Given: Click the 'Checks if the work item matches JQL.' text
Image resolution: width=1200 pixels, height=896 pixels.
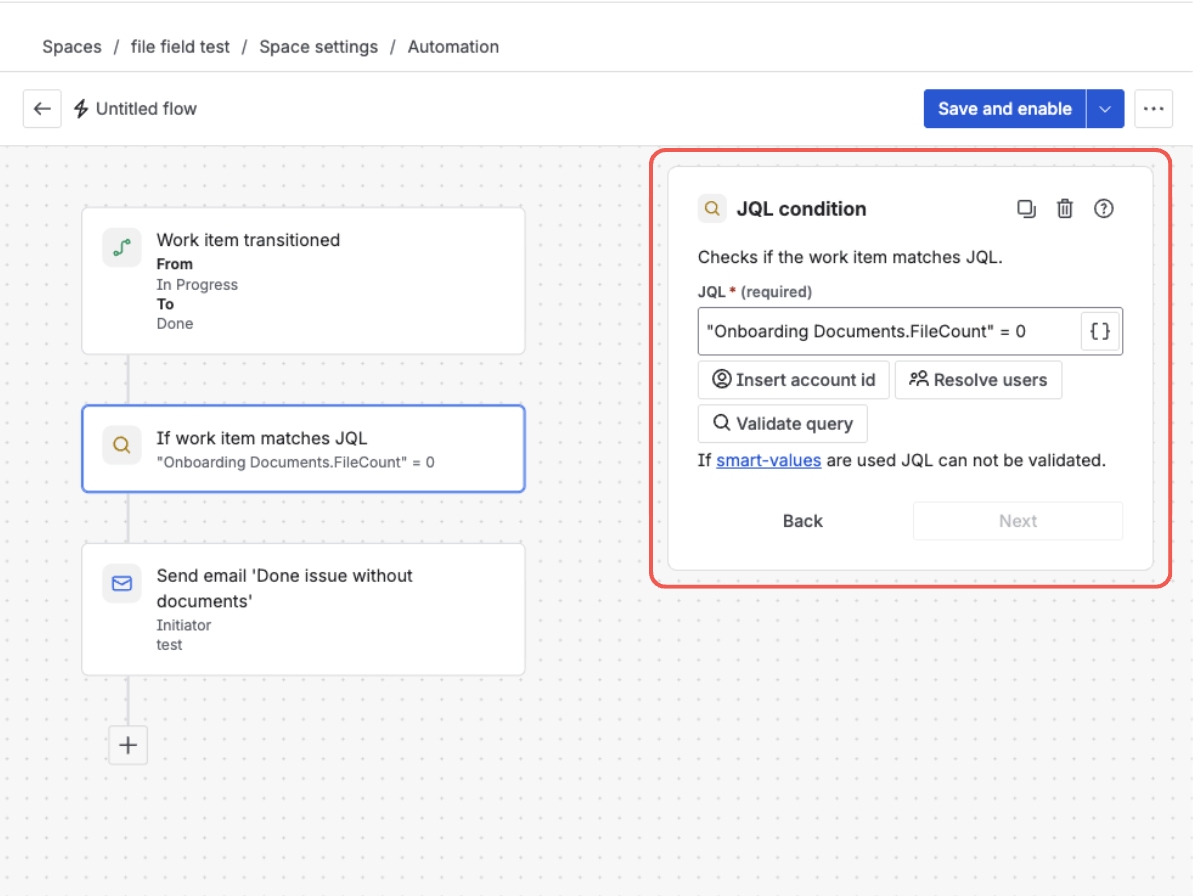Looking at the screenshot, I should [x=850, y=257].
